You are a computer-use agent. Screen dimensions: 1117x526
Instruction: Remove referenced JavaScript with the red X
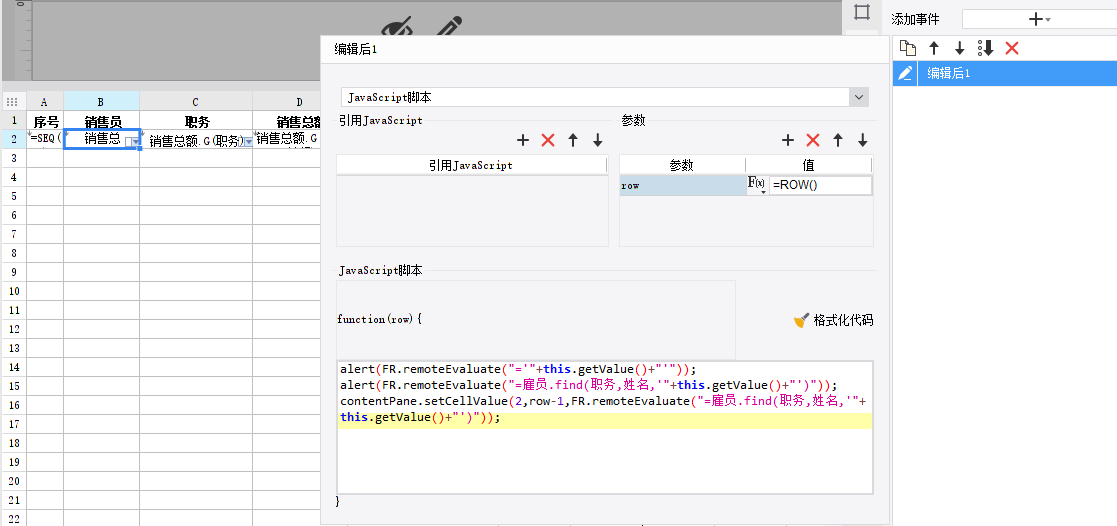pos(548,140)
